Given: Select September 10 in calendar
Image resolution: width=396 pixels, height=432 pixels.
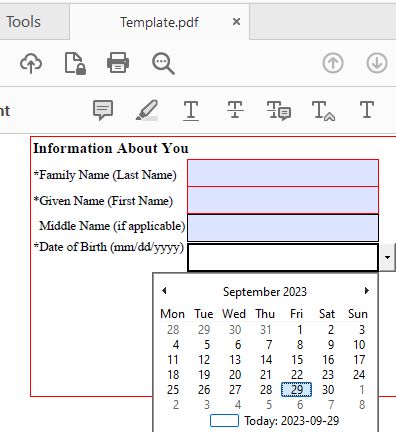Looking at the screenshot, I should [x=359, y=345].
